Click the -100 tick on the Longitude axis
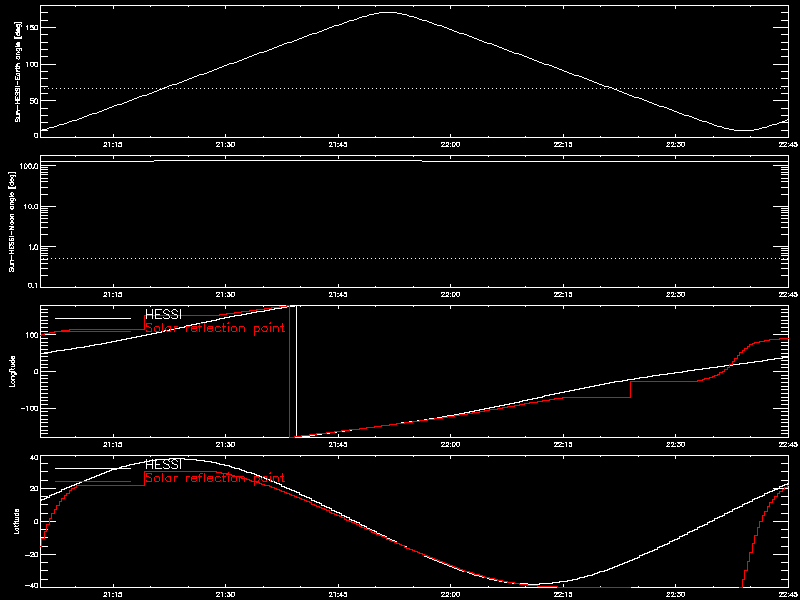Image resolution: width=800 pixels, height=600 pixels. 28,409
